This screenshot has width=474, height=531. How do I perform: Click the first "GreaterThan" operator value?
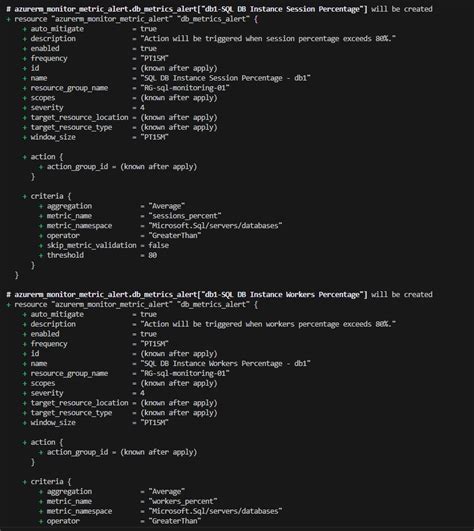(175, 235)
